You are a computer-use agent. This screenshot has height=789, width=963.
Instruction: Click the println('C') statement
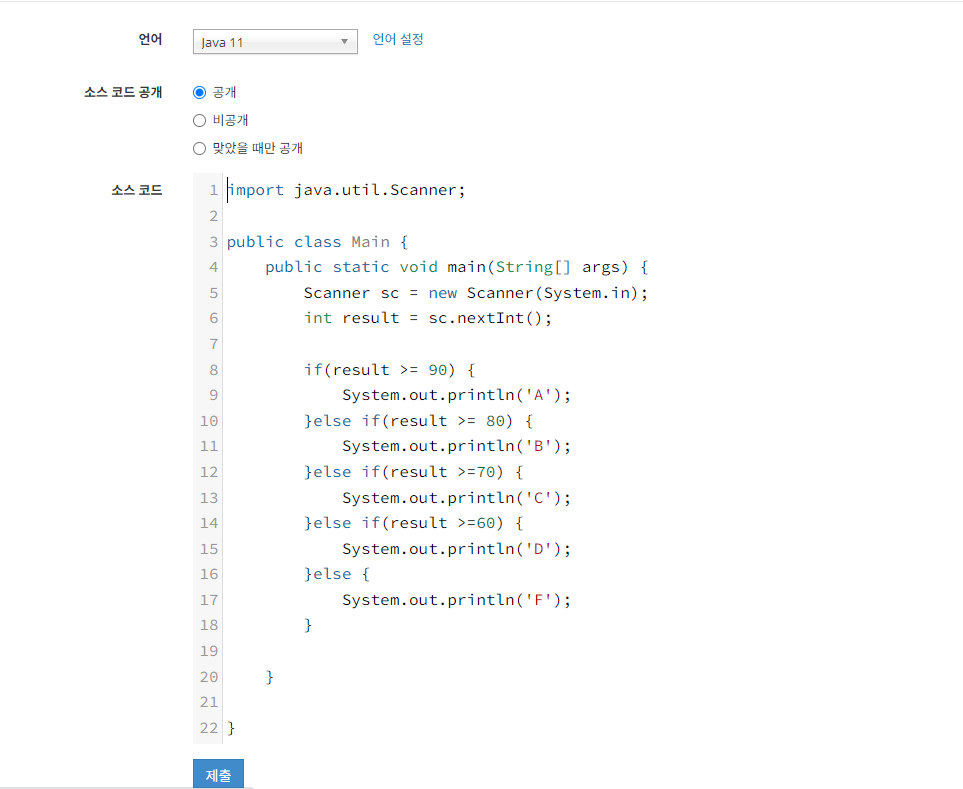click(456, 498)
